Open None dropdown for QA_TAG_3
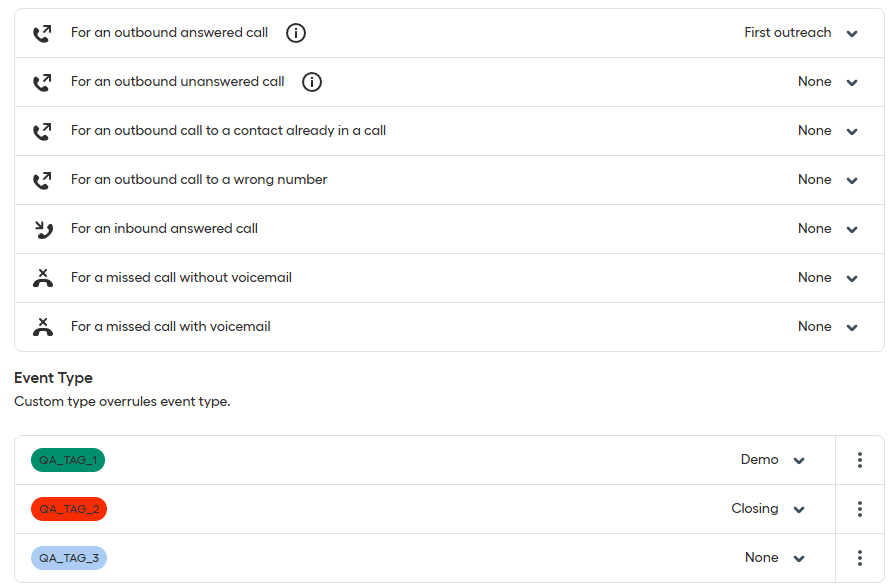The height and width of the screenshot is (588, 892). coord(799,558)
